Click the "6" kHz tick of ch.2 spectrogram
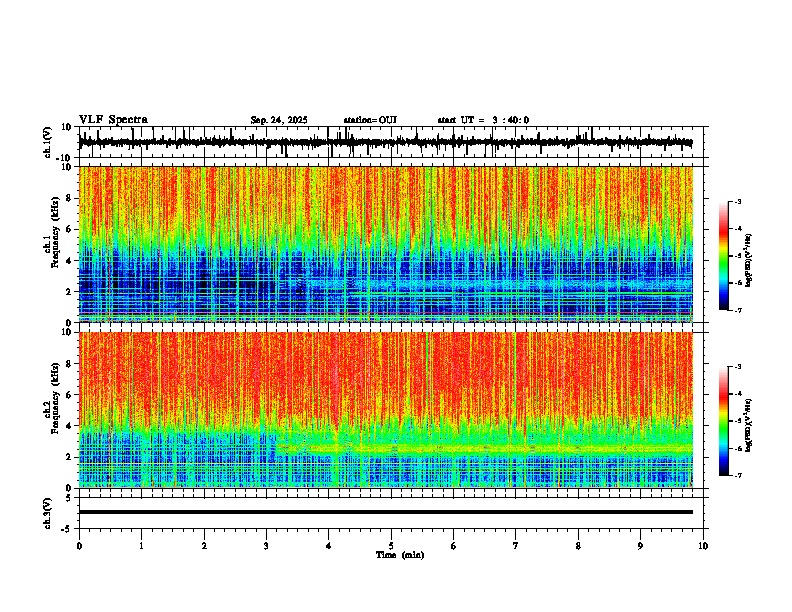 click(x=70, y=395)
